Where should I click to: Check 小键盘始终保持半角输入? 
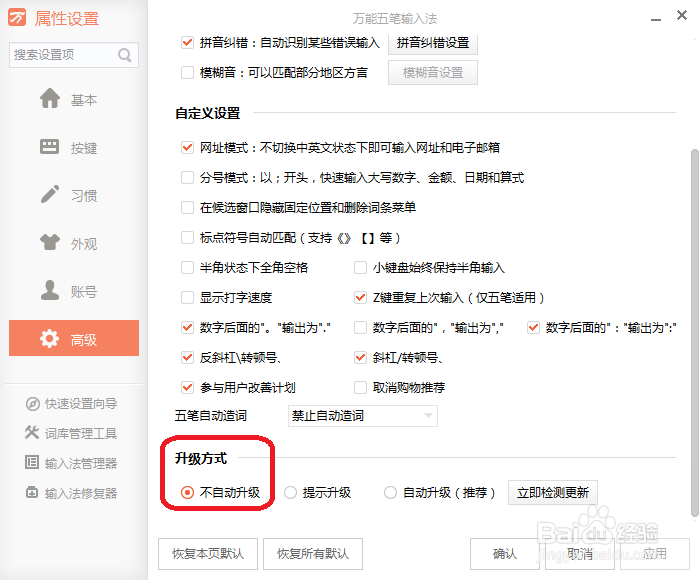click(360, 267)
